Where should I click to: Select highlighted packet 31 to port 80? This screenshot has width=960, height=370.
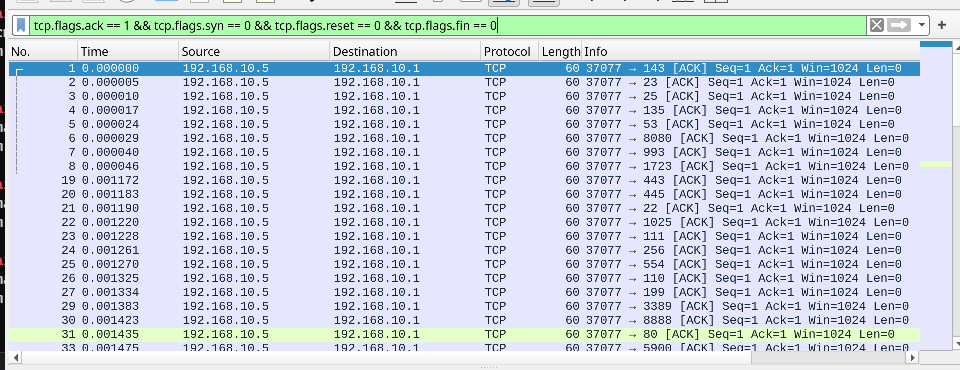click(x=464, y=334)
